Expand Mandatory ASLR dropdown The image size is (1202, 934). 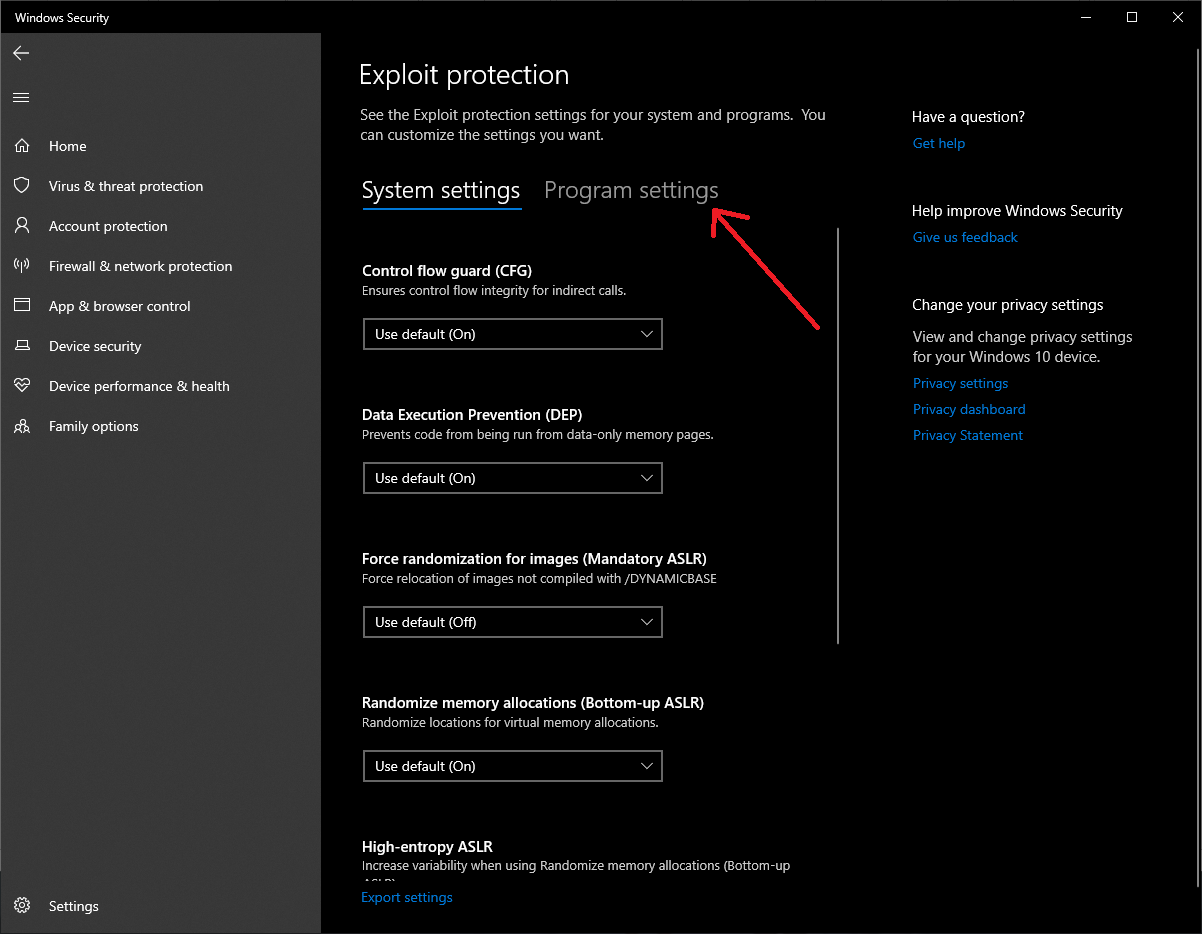pos(512,622)
